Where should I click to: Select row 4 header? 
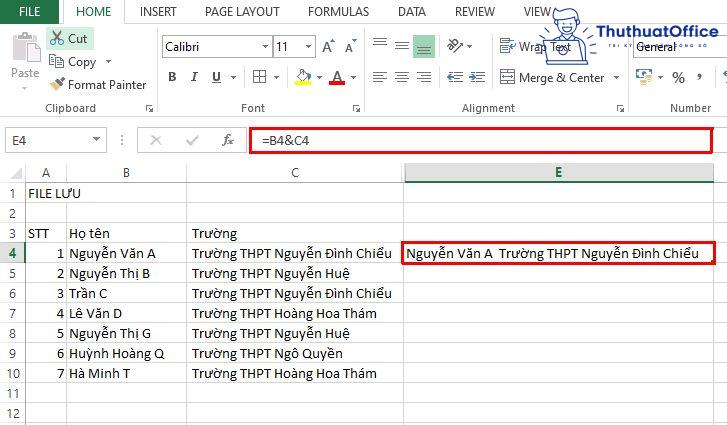pyautogui.click(x=13, y=253)
